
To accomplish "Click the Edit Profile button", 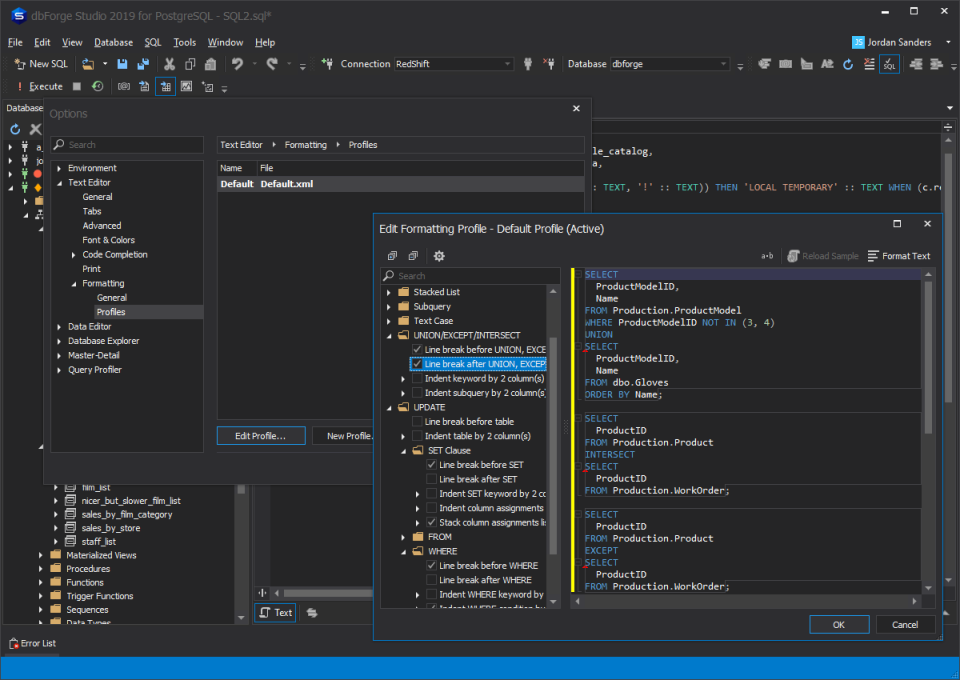I will (x=260, y=435).
